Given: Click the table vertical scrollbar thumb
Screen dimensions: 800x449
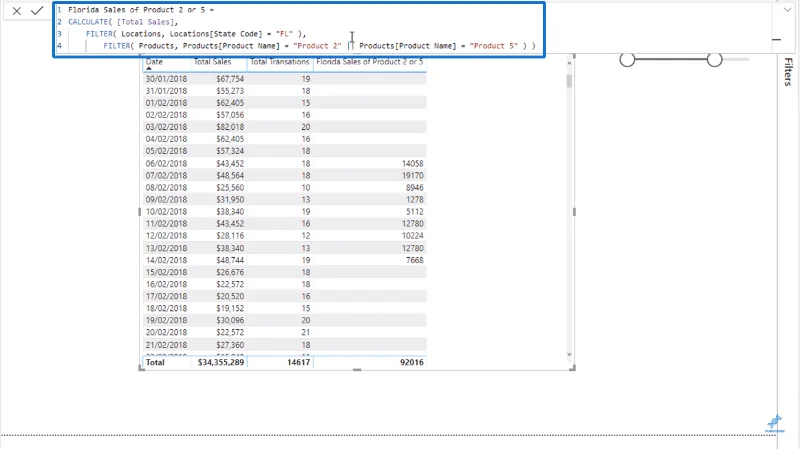Looking at the screenshot, I should pyautogui.click(x=569, y=81).
